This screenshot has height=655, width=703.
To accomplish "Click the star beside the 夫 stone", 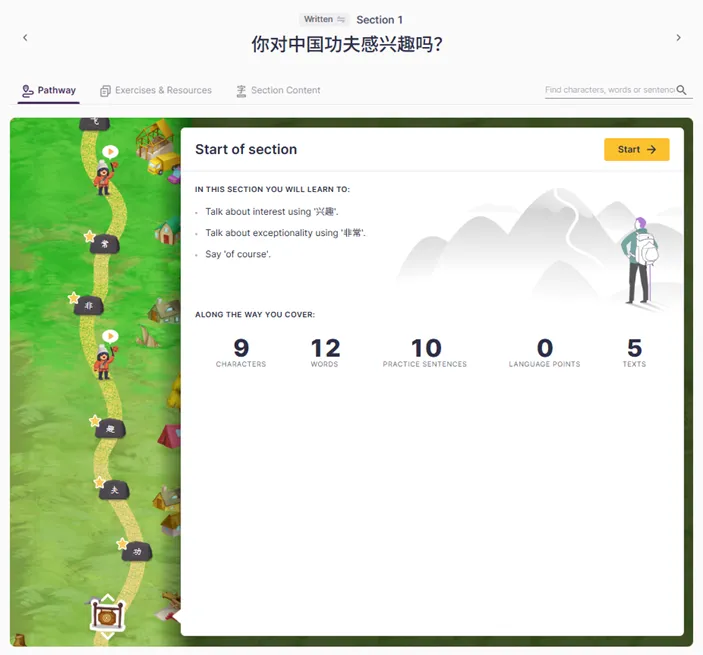I will point(99,482).
